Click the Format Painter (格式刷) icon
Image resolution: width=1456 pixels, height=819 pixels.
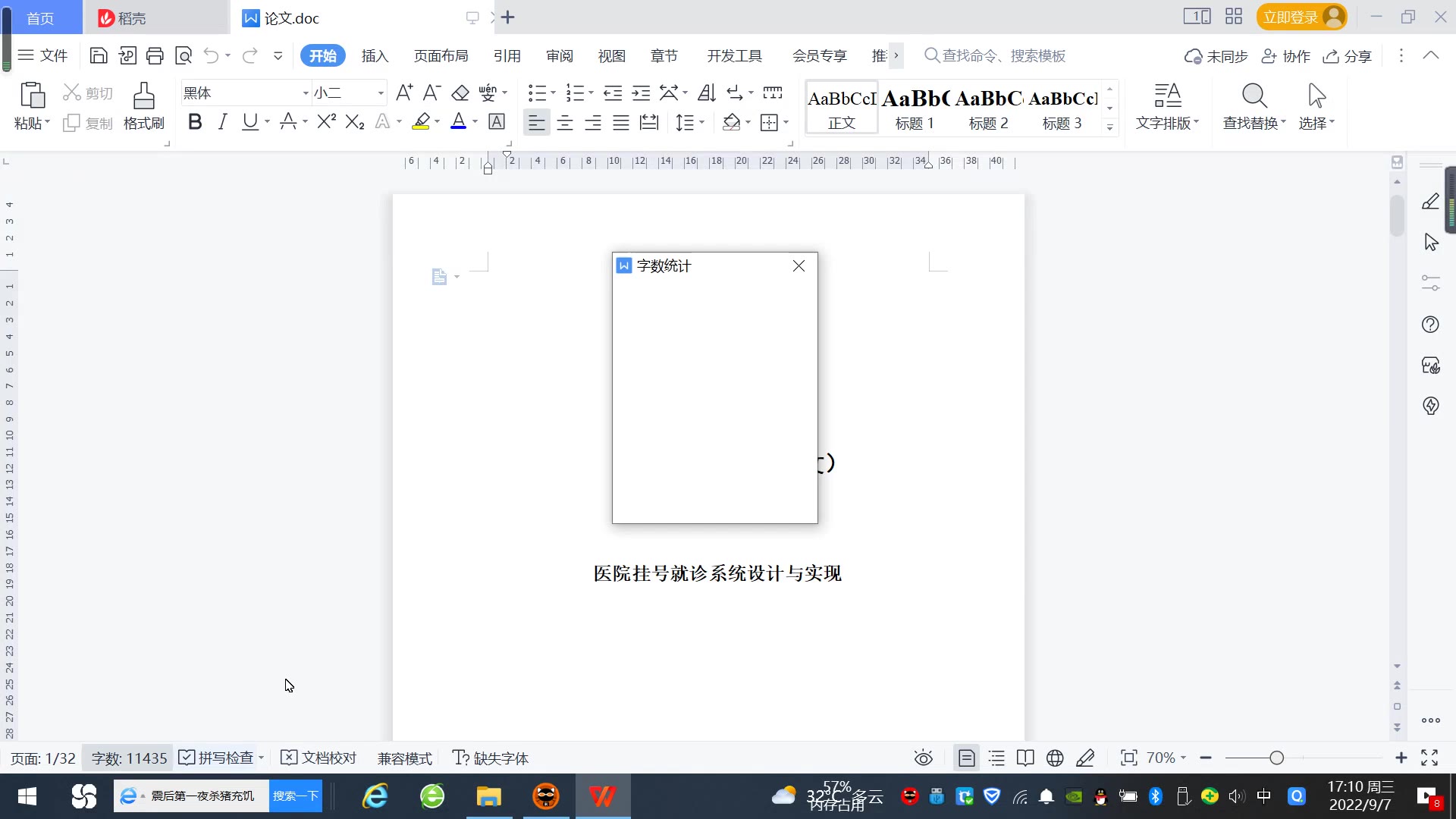click(x=143, y=96)
